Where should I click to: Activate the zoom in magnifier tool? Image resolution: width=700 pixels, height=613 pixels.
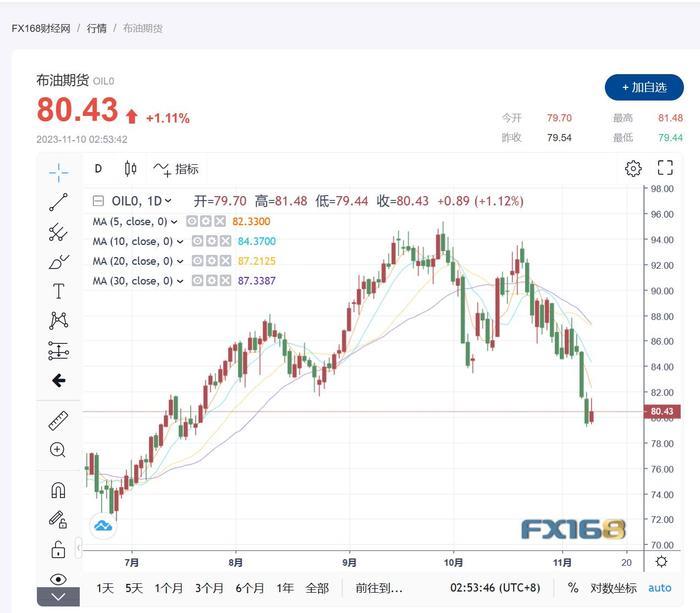point(58,450)
